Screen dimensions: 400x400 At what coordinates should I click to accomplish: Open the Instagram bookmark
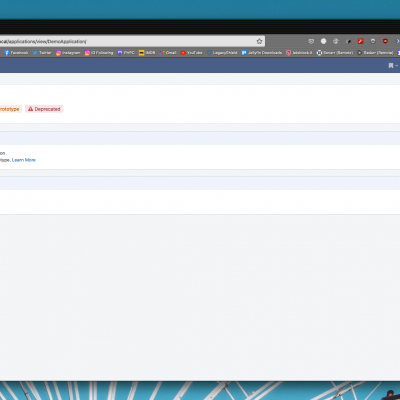click(68, 53)
